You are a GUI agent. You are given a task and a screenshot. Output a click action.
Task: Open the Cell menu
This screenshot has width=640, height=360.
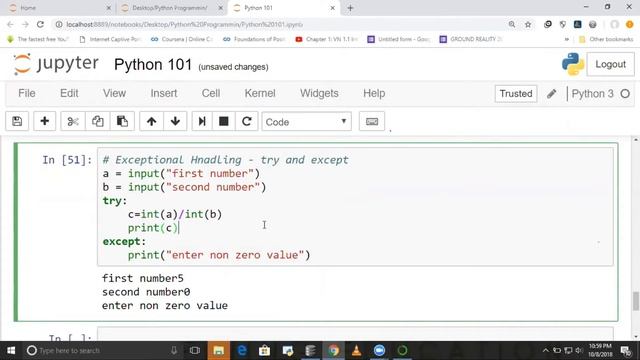(211, 93)
